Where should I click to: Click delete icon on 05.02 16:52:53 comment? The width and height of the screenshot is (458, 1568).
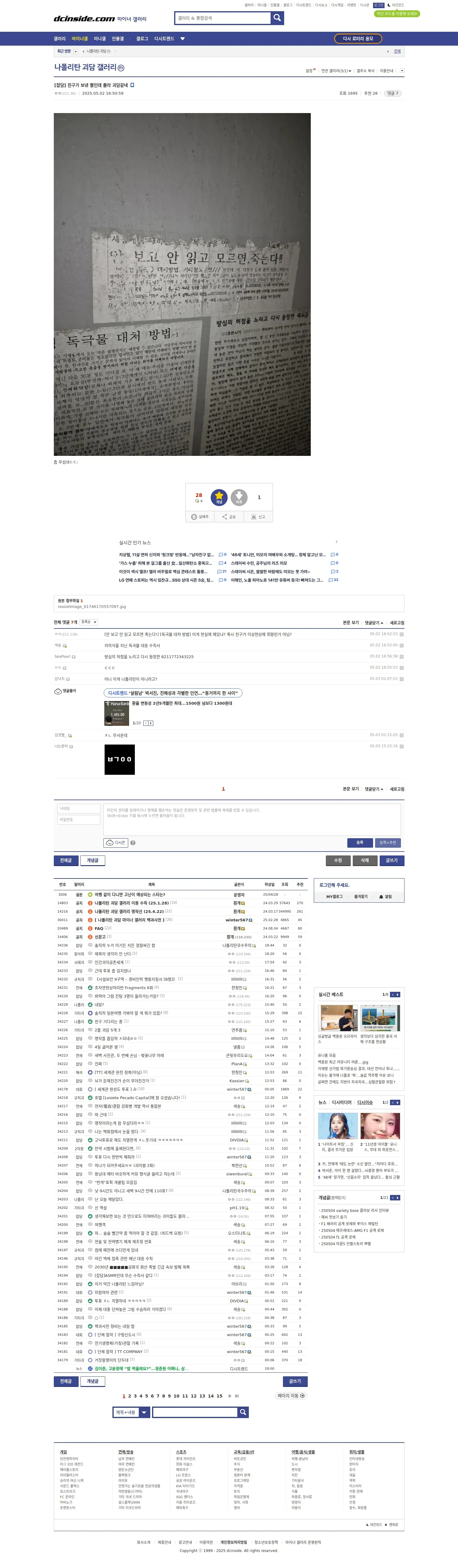click(402, 634)
